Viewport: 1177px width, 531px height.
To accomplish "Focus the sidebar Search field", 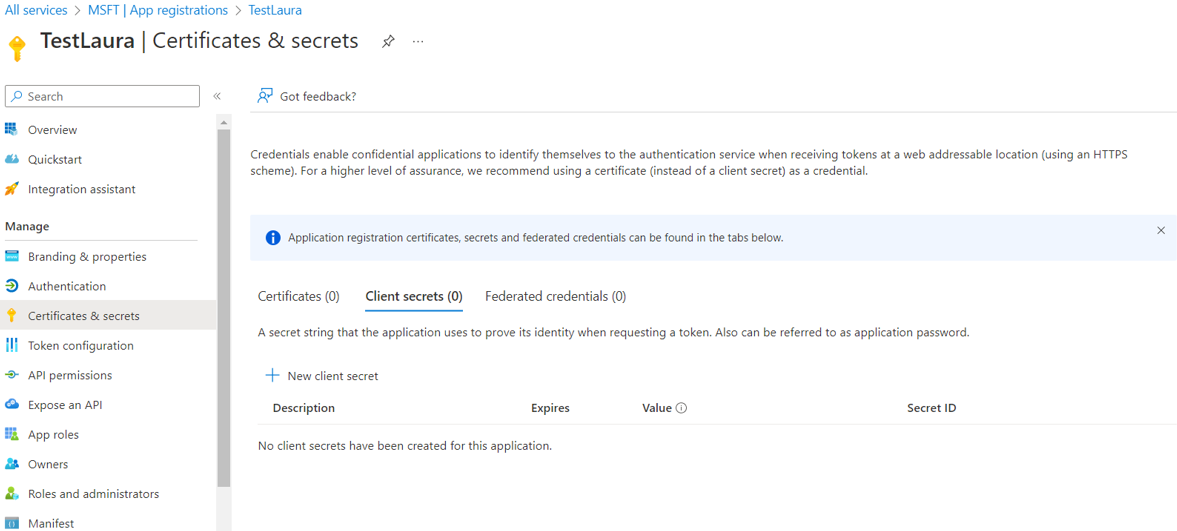I will click(102, 96).
